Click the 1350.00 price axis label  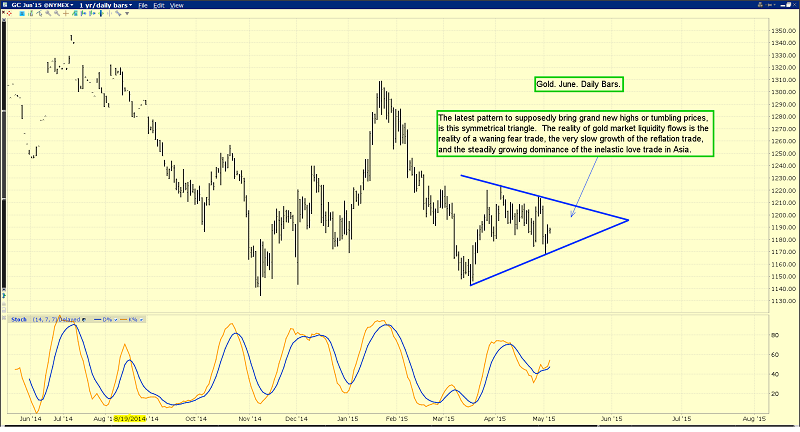point(785,31)
